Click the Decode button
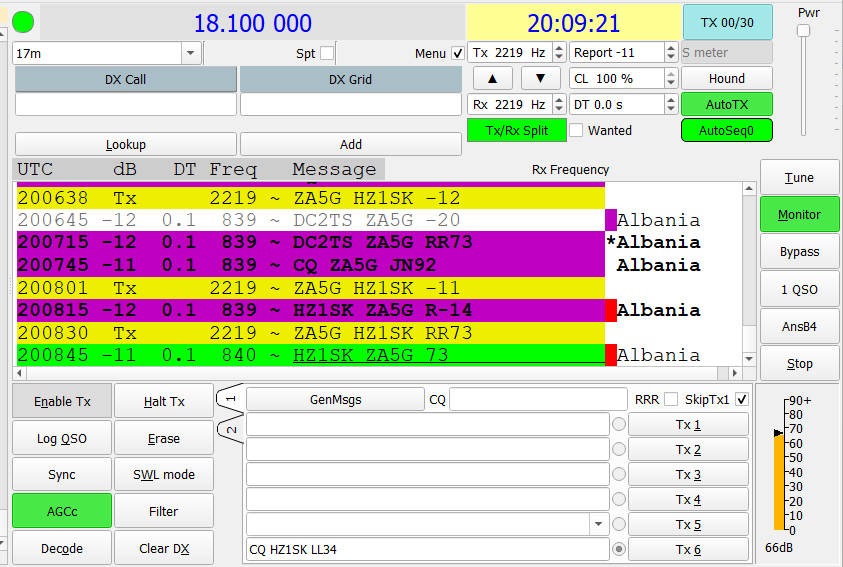 (x=62, y=548)
